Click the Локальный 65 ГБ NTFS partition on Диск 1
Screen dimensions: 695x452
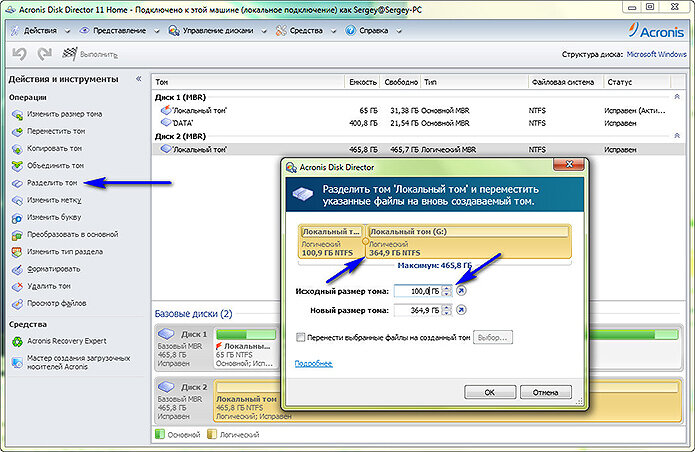pyautogui.click(x=246, y=349)
